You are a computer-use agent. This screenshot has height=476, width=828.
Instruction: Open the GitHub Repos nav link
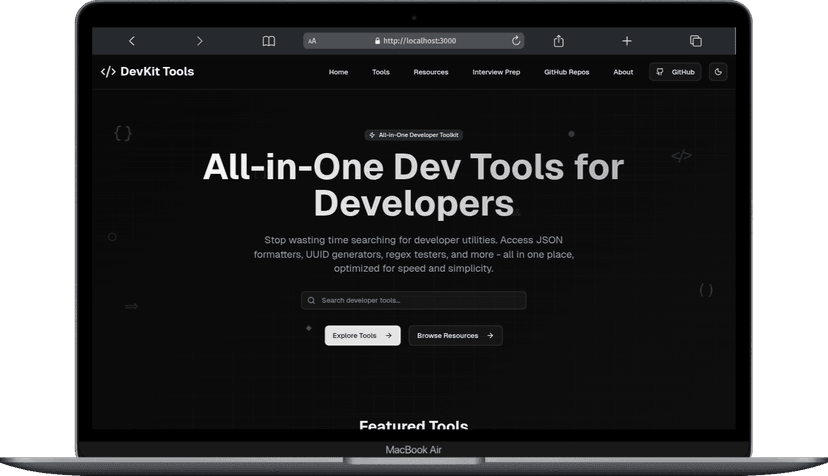[x=567, y=72]
